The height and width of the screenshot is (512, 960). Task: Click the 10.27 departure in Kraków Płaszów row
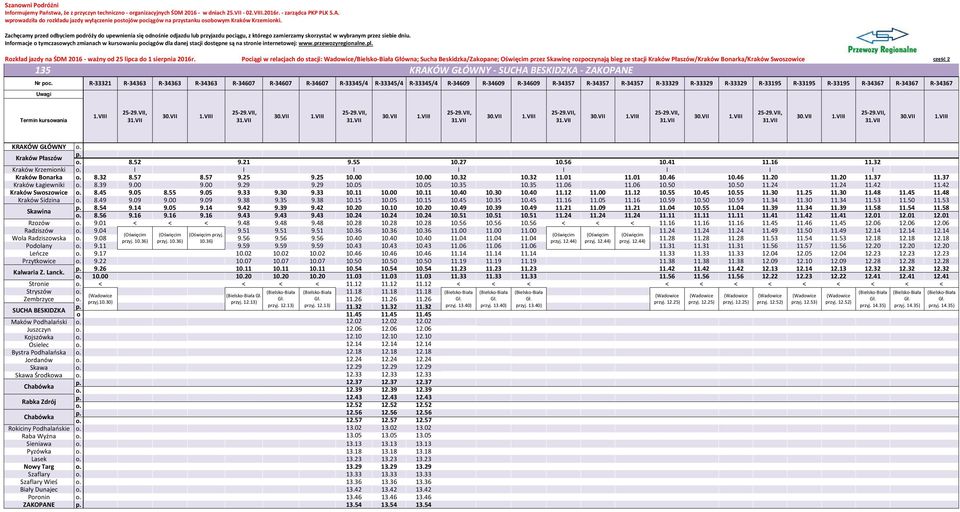pyautogui.click(x=459, y=162)
